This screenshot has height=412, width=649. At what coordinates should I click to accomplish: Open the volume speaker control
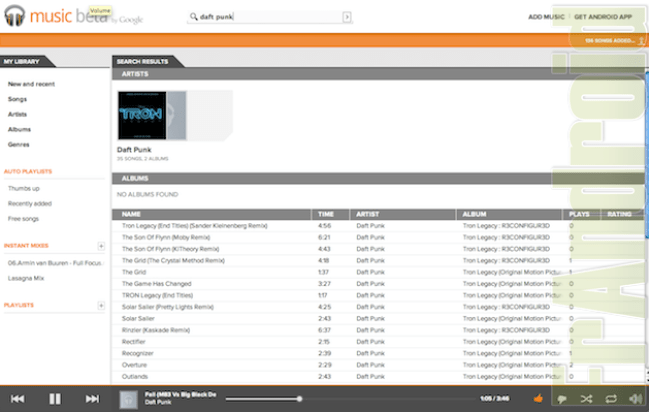pos(635,399)
